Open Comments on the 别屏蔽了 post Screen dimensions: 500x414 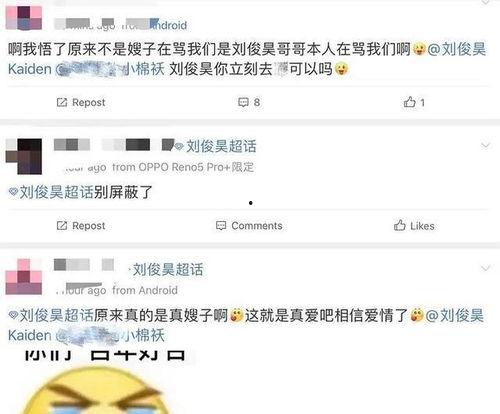[249, 226]
